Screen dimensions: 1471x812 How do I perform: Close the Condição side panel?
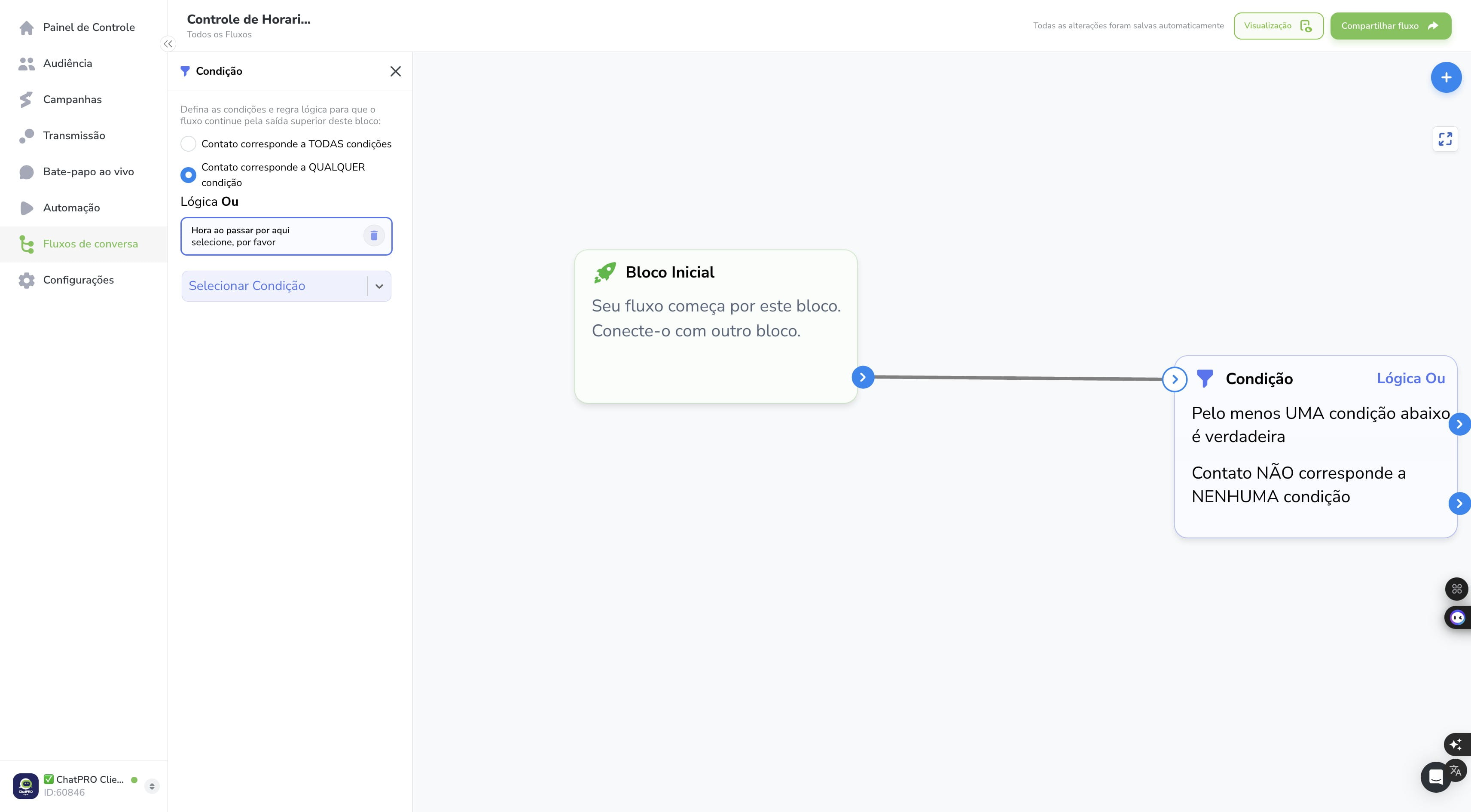(395, 71)
